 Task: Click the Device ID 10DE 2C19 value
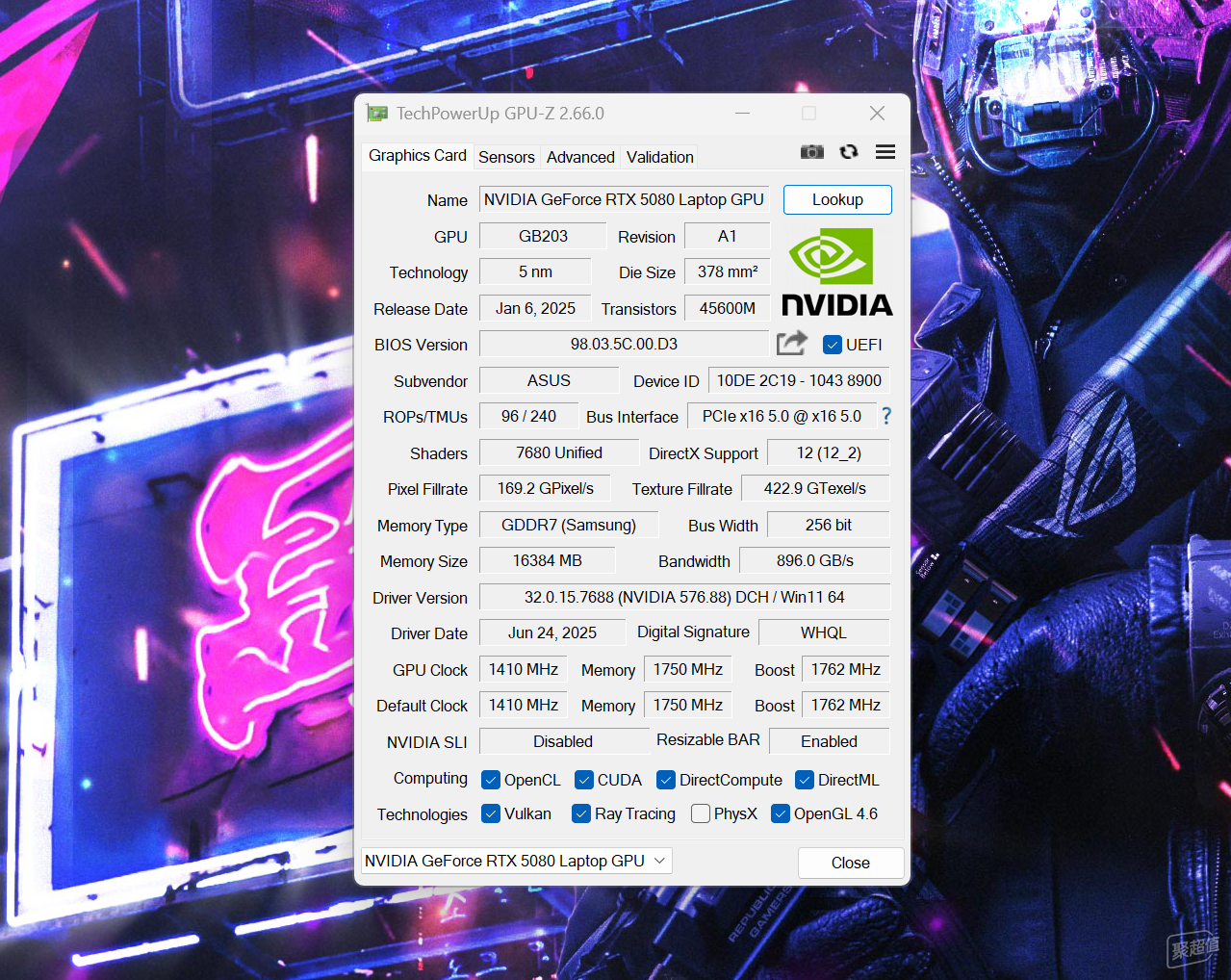tap(799, 380)
